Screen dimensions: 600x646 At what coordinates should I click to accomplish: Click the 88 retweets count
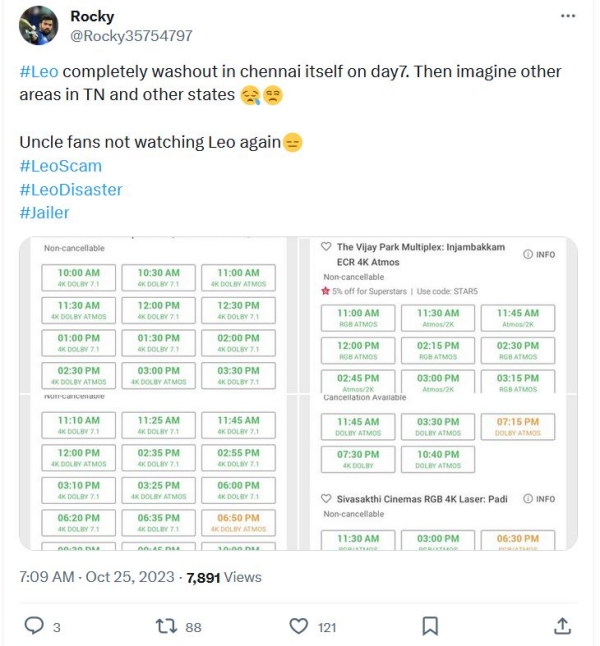(x=193, y=627)
